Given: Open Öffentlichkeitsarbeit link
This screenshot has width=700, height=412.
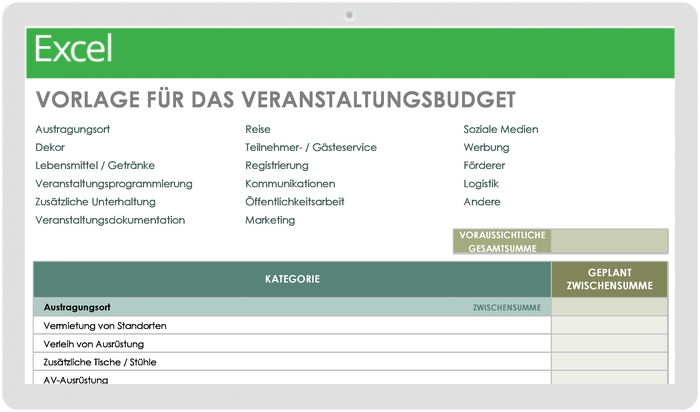Looking at the screenshot, I should [x=295, y=202].
